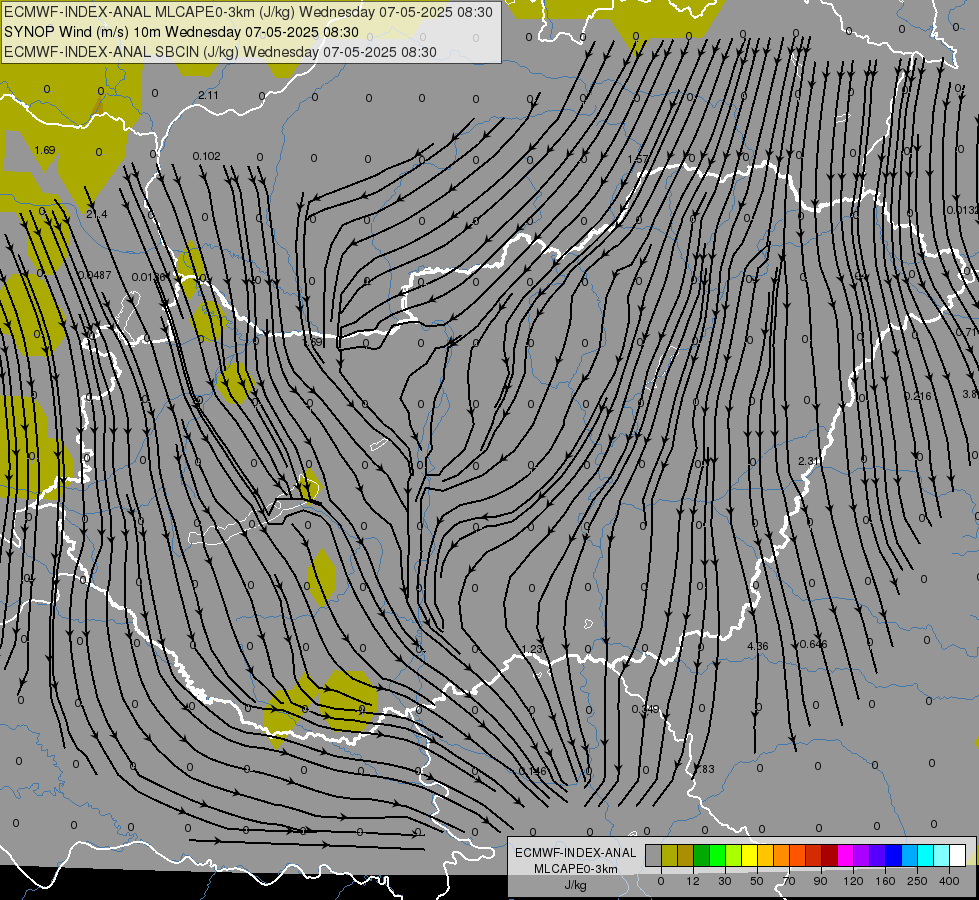
Task: Click the ECMWF-INDEX-ANAL SBCIN header line
Action: [x=220, y=52]
